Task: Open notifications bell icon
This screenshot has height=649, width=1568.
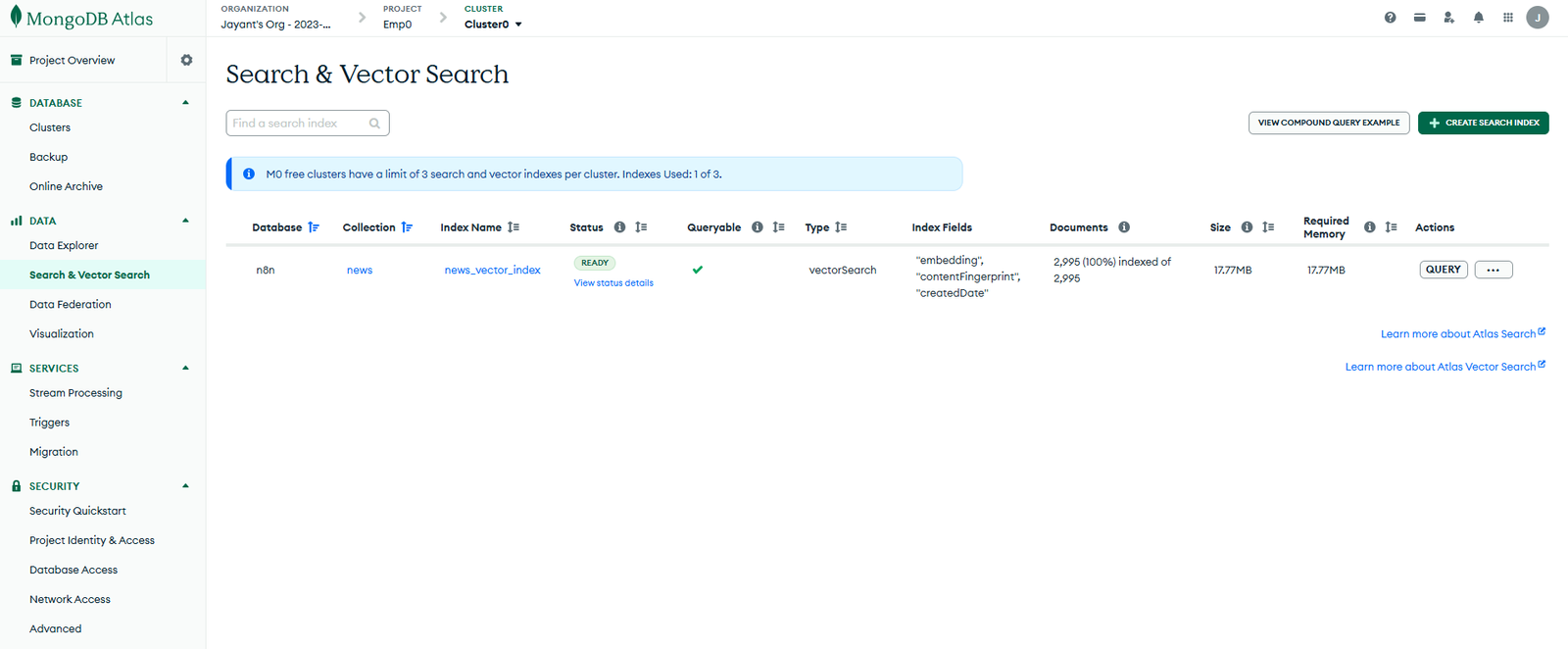Action: 1478,18
